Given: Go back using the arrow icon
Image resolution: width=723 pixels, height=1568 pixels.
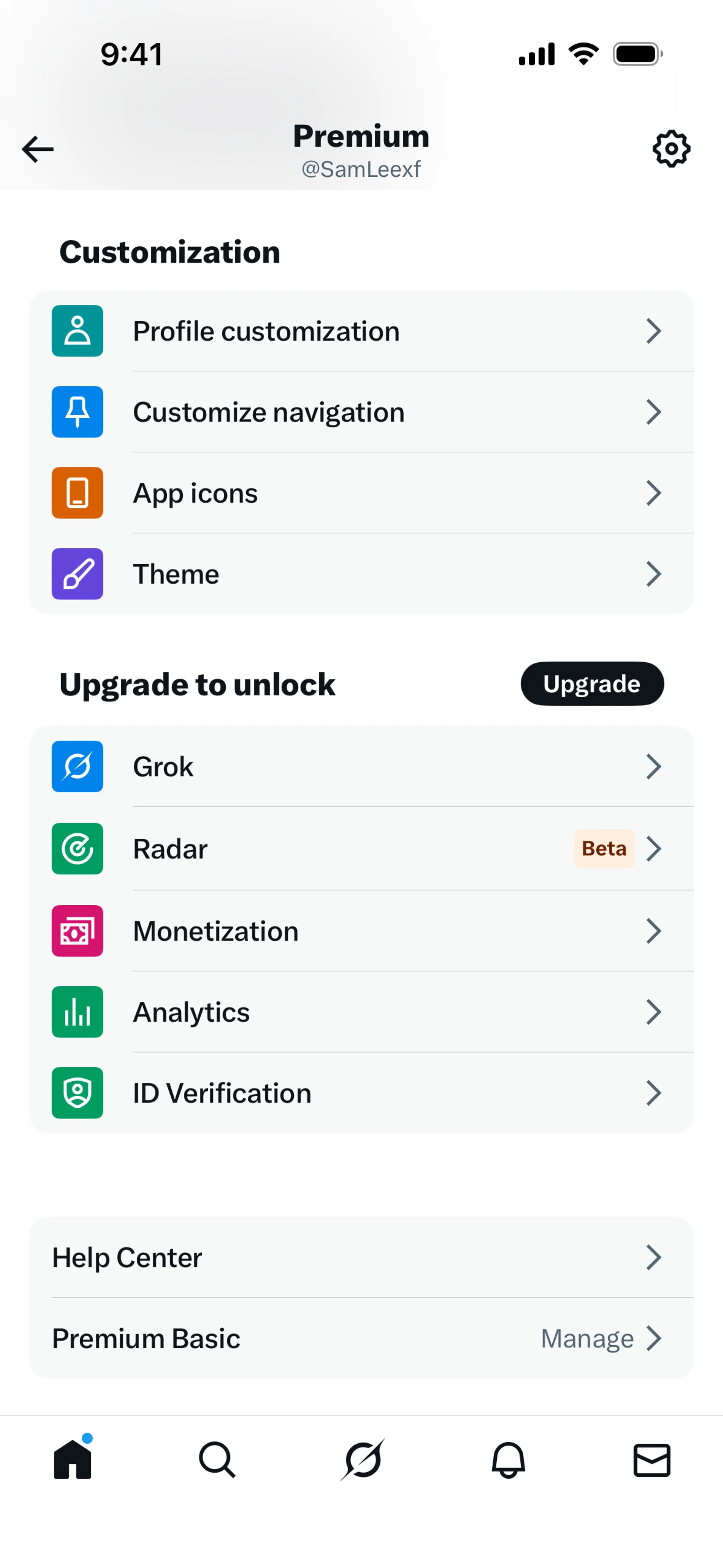Looking at the screenshot, I should (38, 149).
